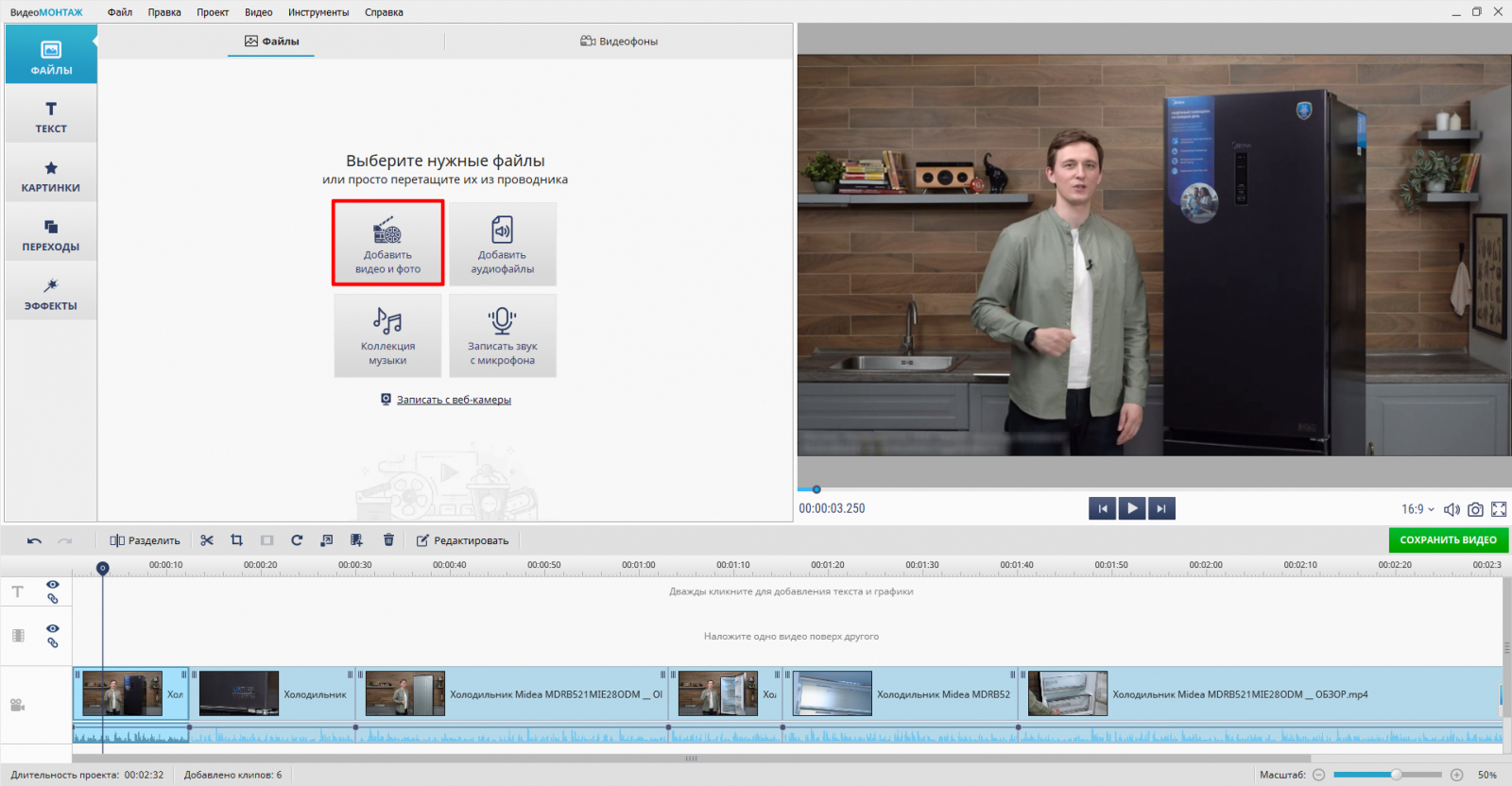This screenshot has width=1512, height=786.
Task: Toggle the text track link icon
Action: (x=53, y=599)
